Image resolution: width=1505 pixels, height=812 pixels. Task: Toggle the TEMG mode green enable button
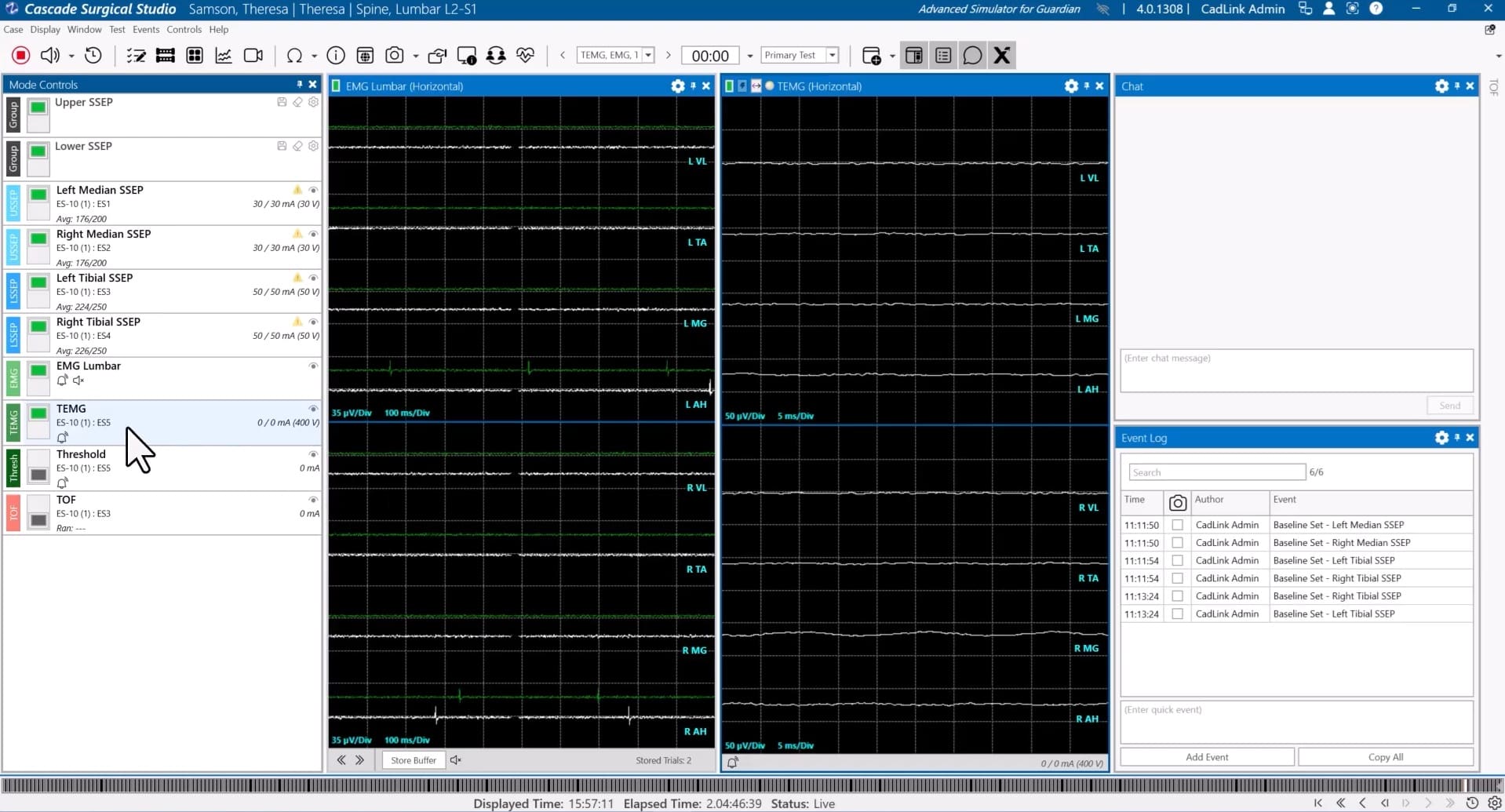(x=38, y=414)
